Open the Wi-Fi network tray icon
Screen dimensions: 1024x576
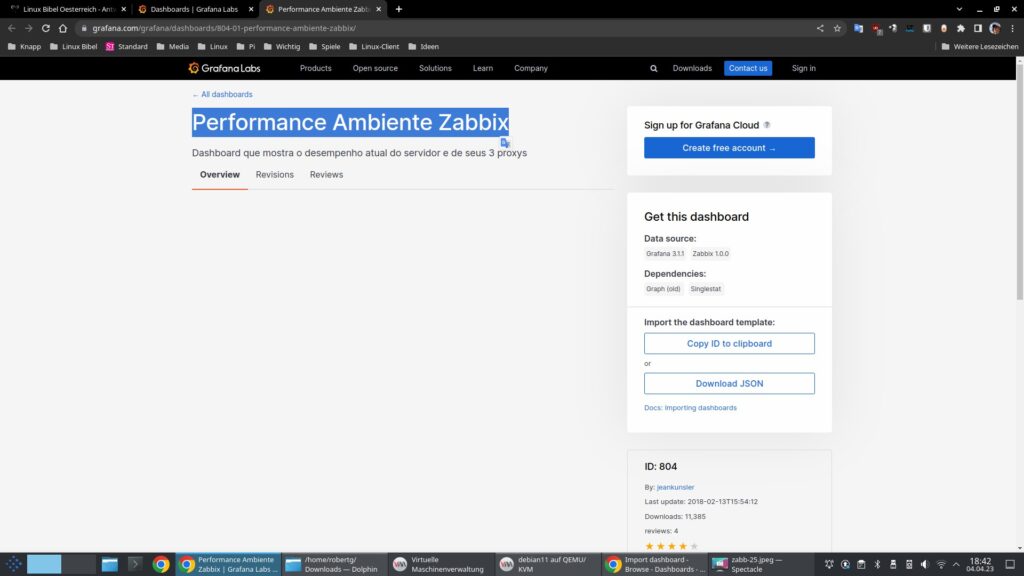point(941,564)
